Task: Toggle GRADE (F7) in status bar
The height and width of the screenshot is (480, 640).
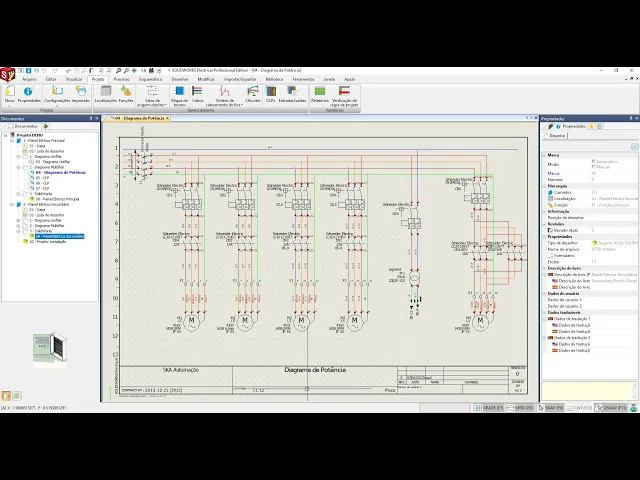Action: 489,408
